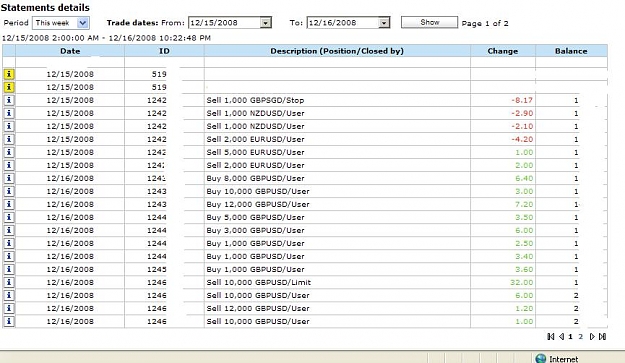Open info icon for Sell 10,000 GBPUSD/User 6.00 row
The image size is (625, 363).
point(9,295)
